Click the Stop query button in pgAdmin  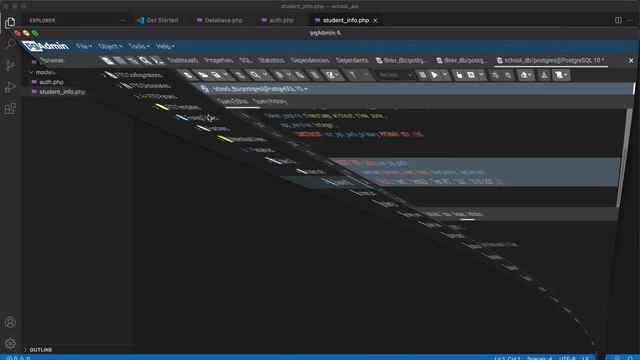coord(423,75)
